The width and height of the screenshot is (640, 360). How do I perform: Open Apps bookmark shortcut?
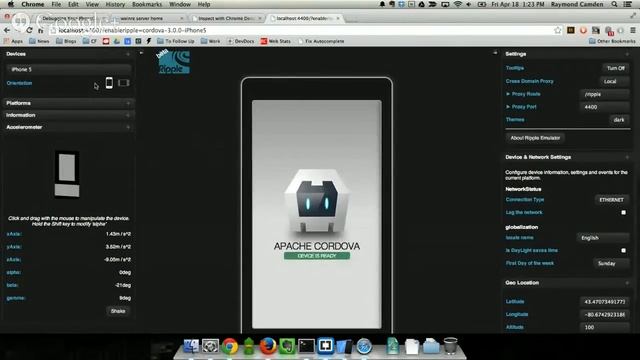pyautogui.click(x=13, y=41)
